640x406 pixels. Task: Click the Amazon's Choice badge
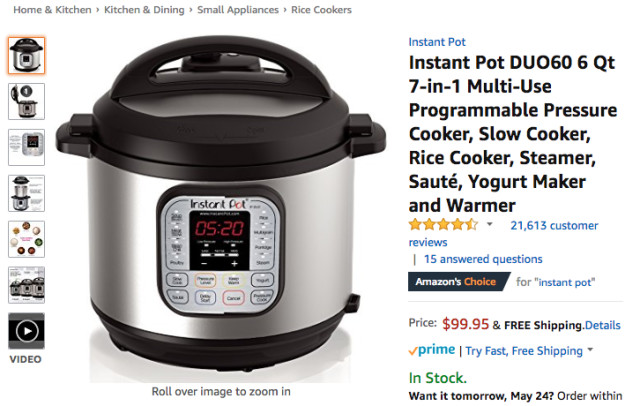point(459,282)
